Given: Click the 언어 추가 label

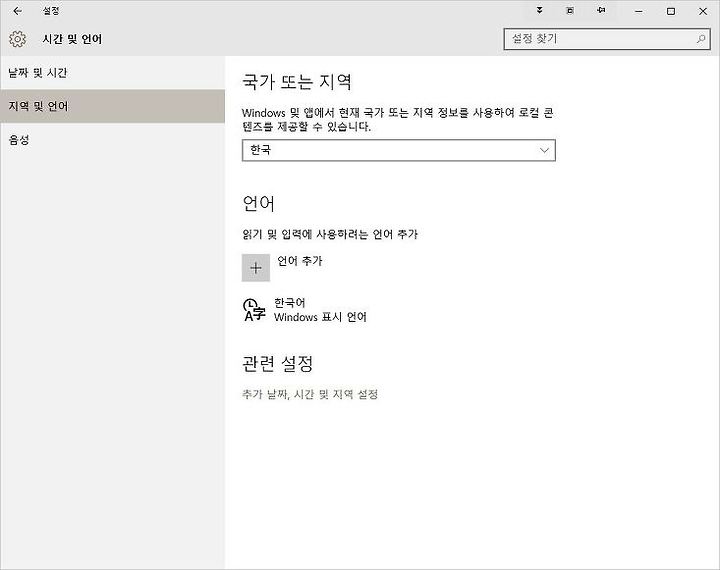Looking at the screenshot, I should tap(300, 261).
